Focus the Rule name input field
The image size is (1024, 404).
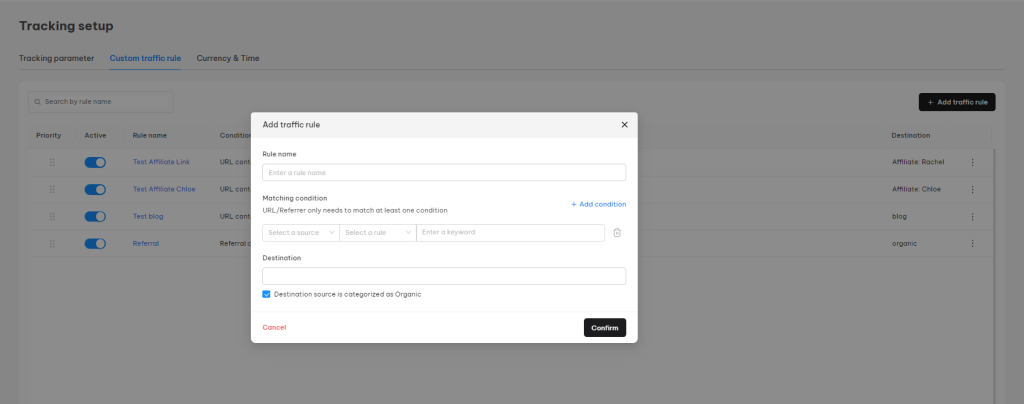point(444,172)
